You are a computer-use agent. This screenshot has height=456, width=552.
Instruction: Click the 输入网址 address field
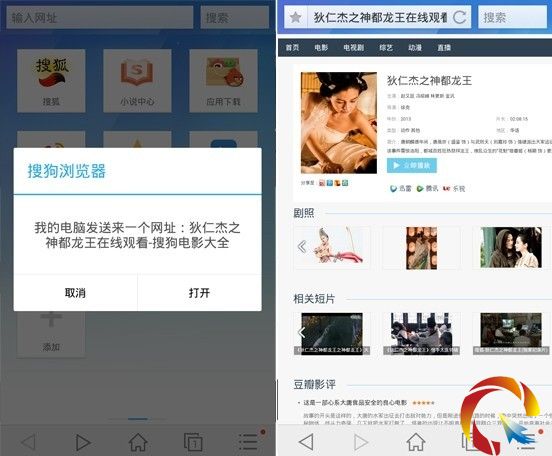tap(100, 17)
